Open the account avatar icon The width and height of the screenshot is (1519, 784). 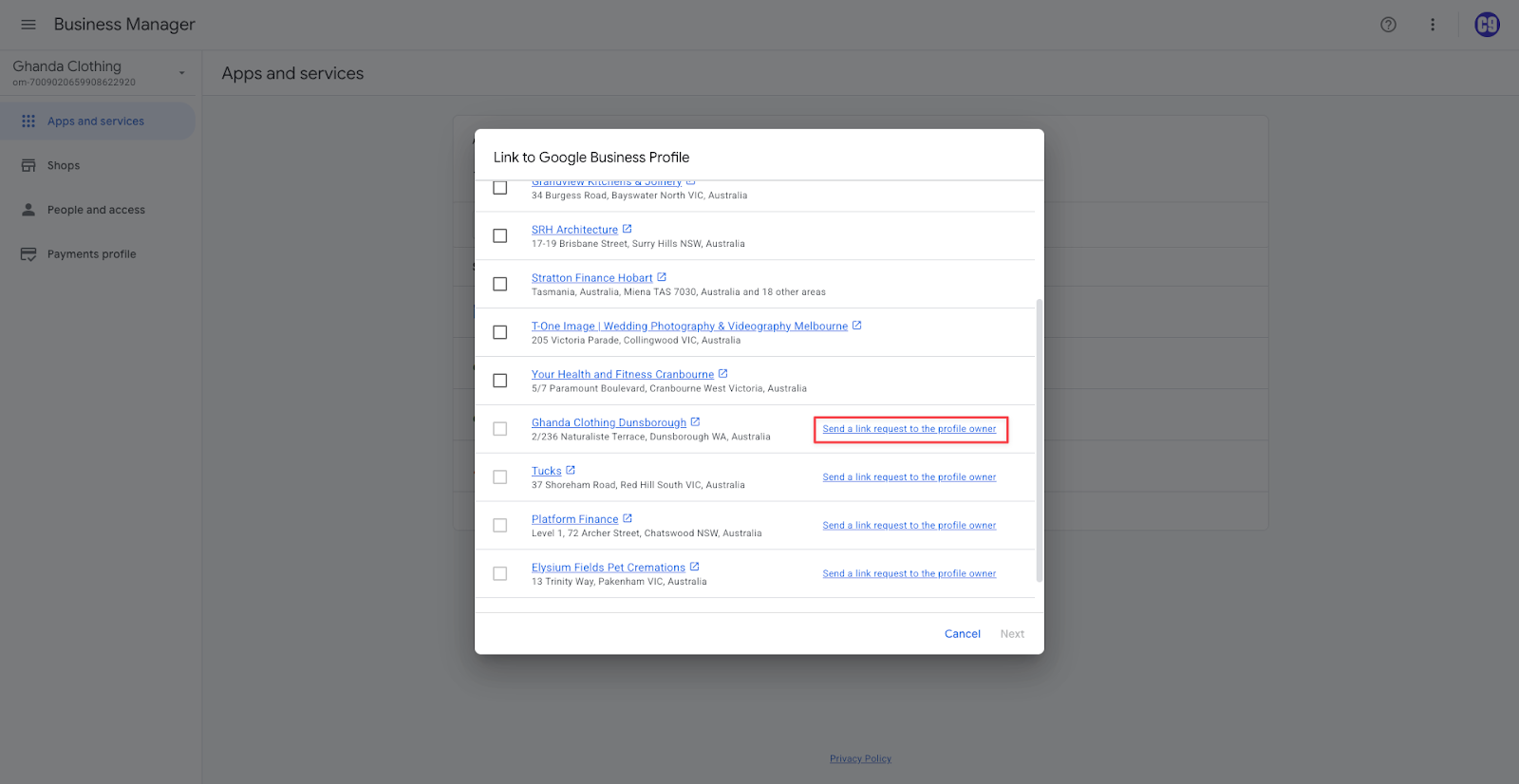(x=1487, y=25)
